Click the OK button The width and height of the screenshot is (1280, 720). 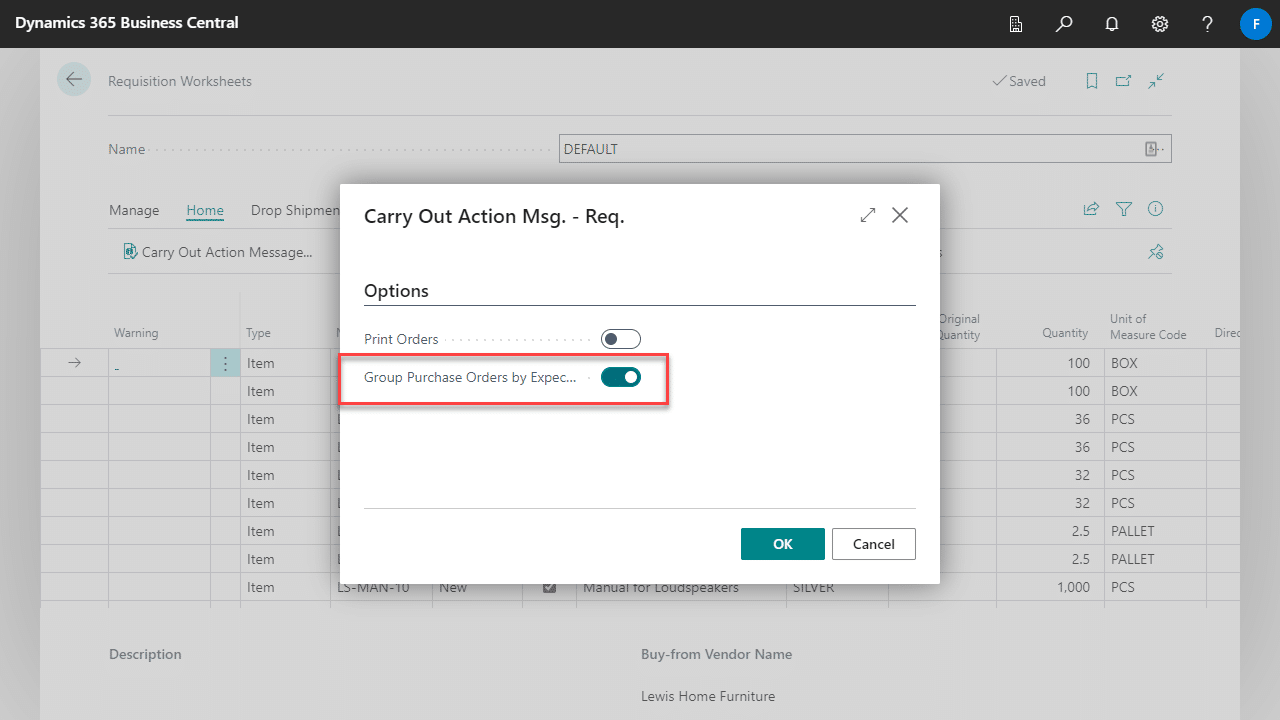pyautogui.click(x=783, y=544)
